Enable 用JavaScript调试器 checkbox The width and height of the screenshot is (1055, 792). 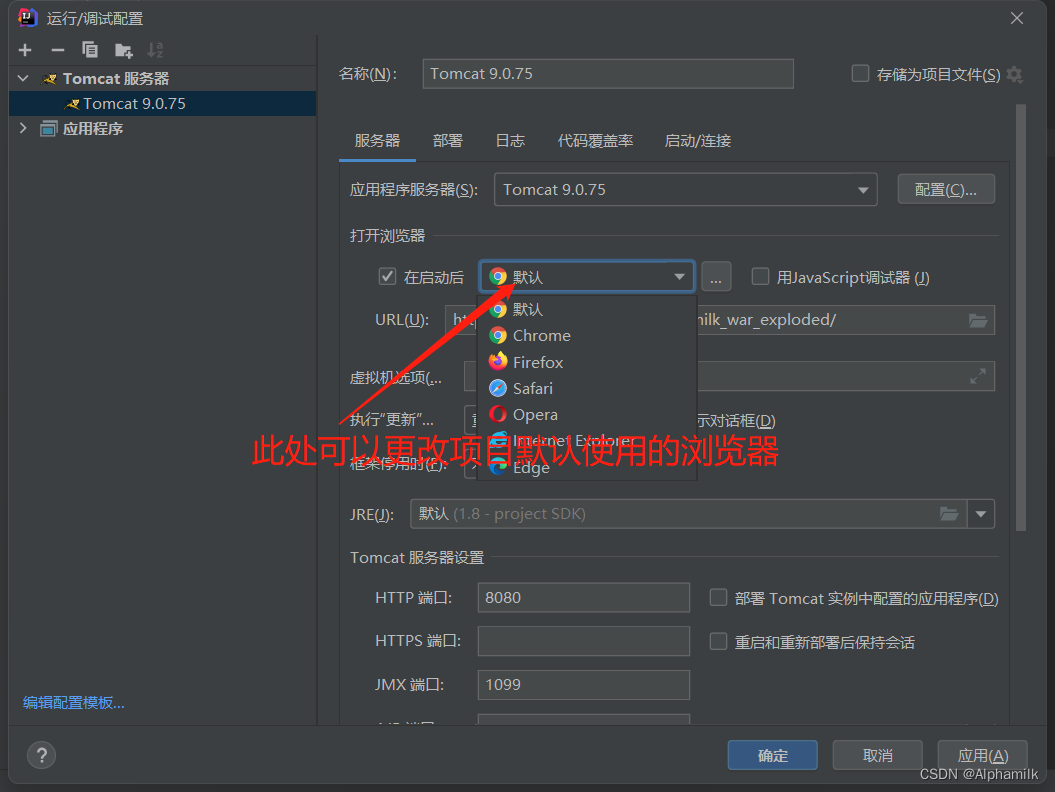(760, 277)
